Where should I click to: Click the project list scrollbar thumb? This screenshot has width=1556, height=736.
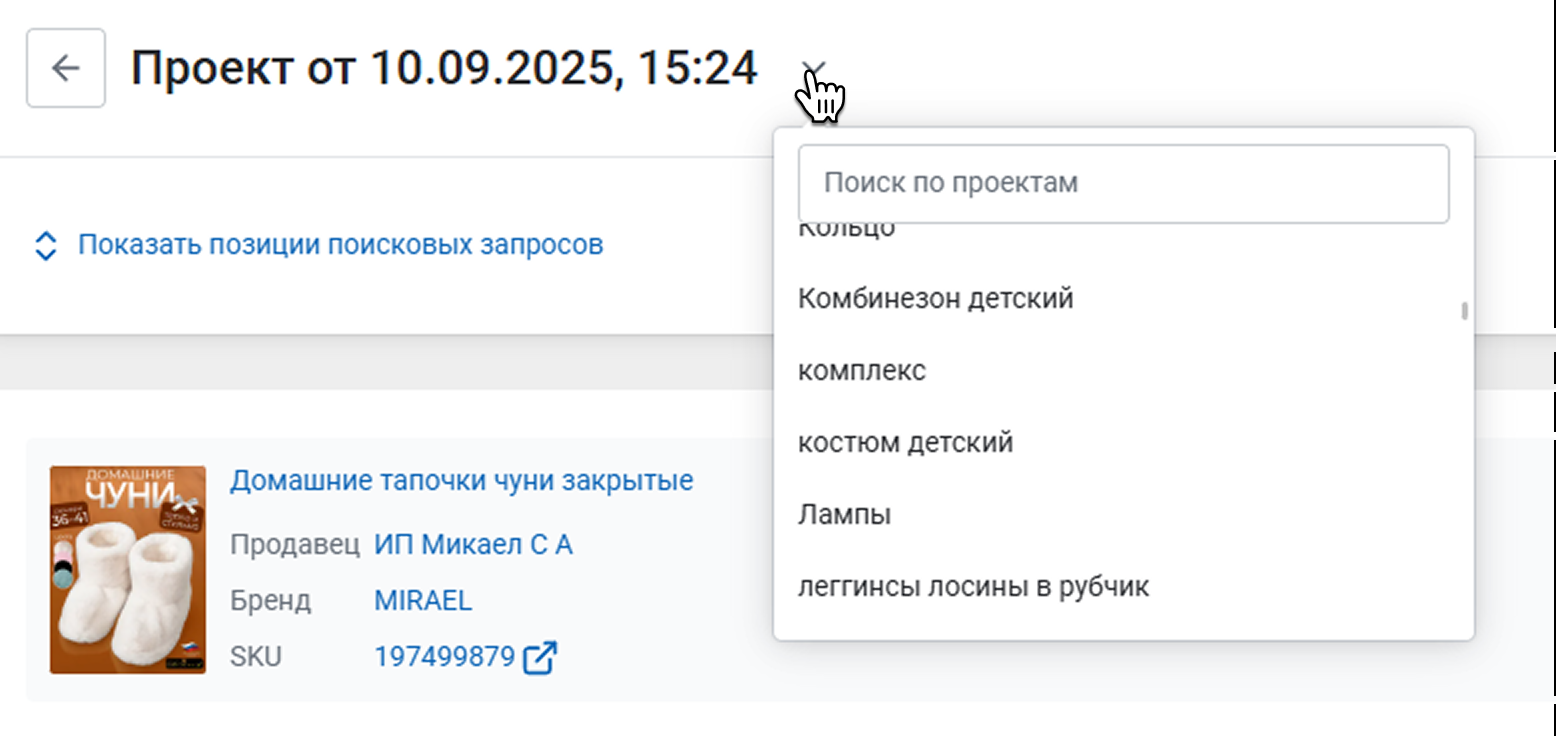click(1464, 310)
